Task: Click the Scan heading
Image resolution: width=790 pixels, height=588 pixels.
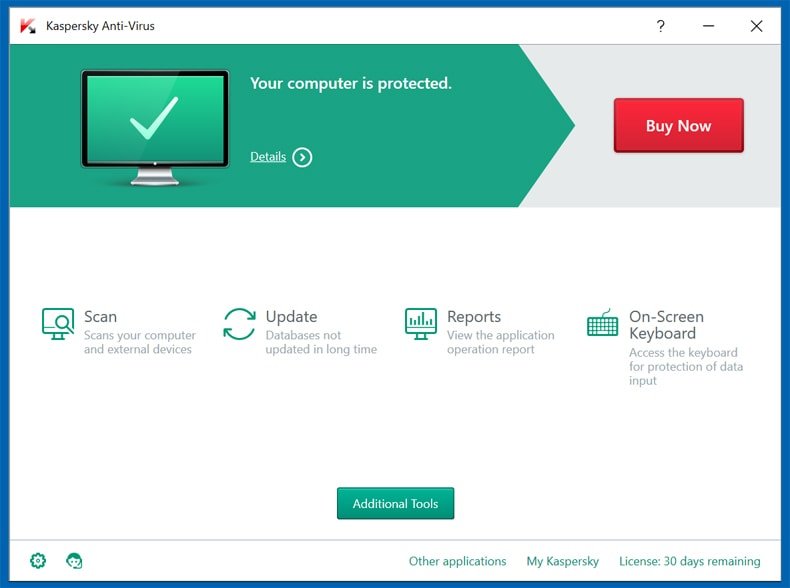Action: [100, 316]
